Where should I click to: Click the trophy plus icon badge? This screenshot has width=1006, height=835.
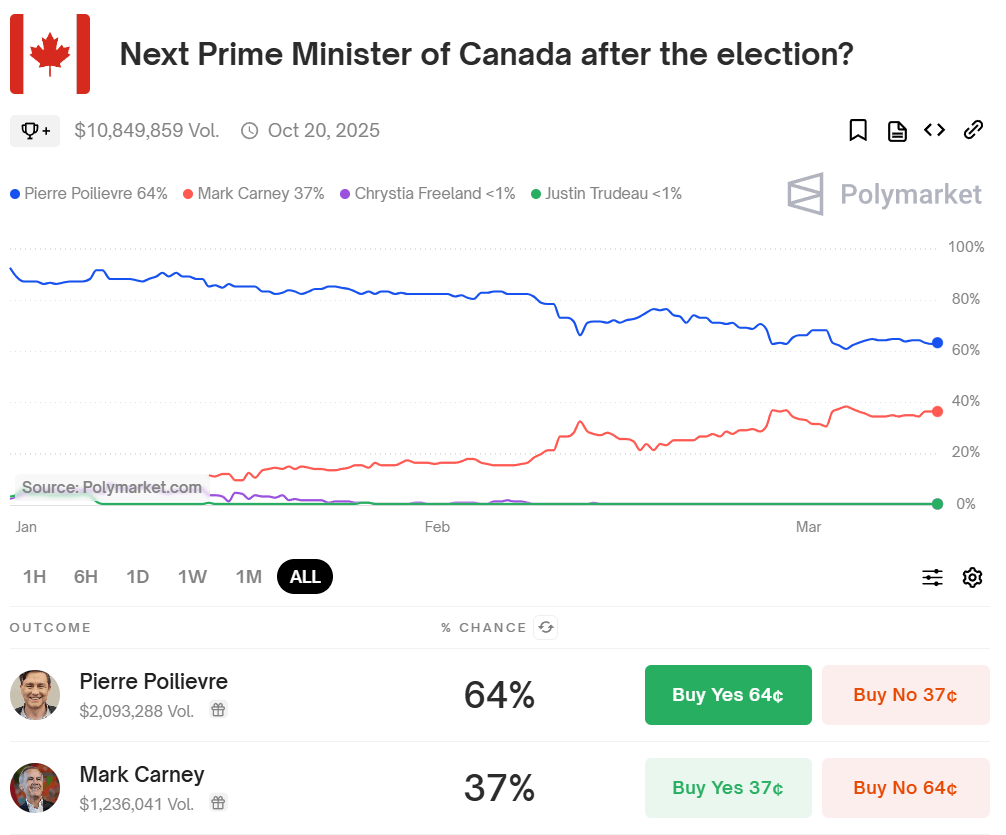pos(35,130)
